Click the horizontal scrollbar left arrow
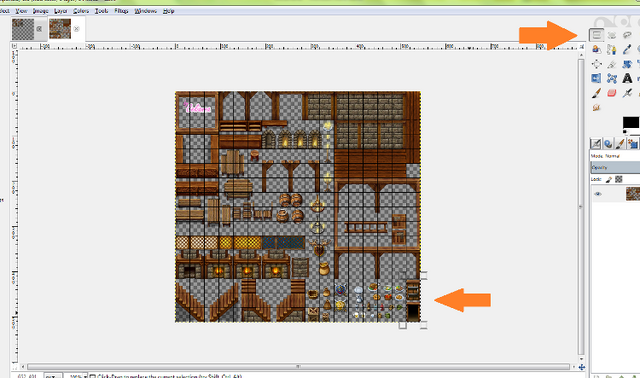The height and width of the screenshot is (378, 640). [23, 367]
